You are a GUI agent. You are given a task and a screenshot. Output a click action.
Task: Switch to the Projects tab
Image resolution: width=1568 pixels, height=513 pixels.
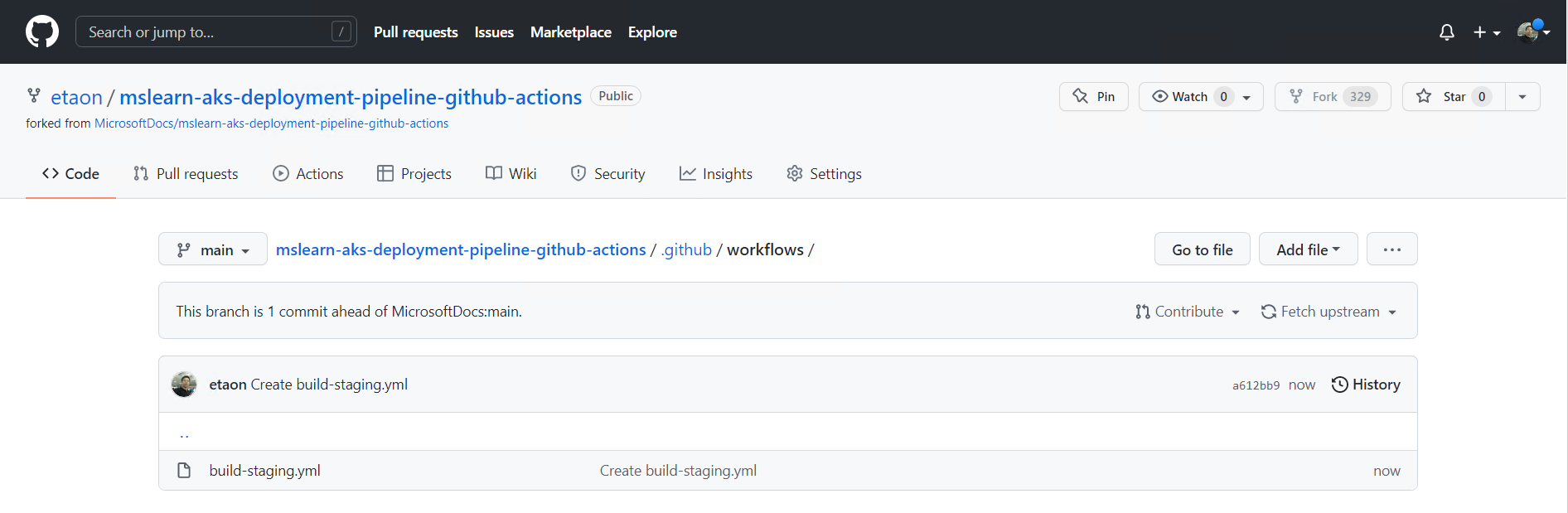click(x=414, y=173)
